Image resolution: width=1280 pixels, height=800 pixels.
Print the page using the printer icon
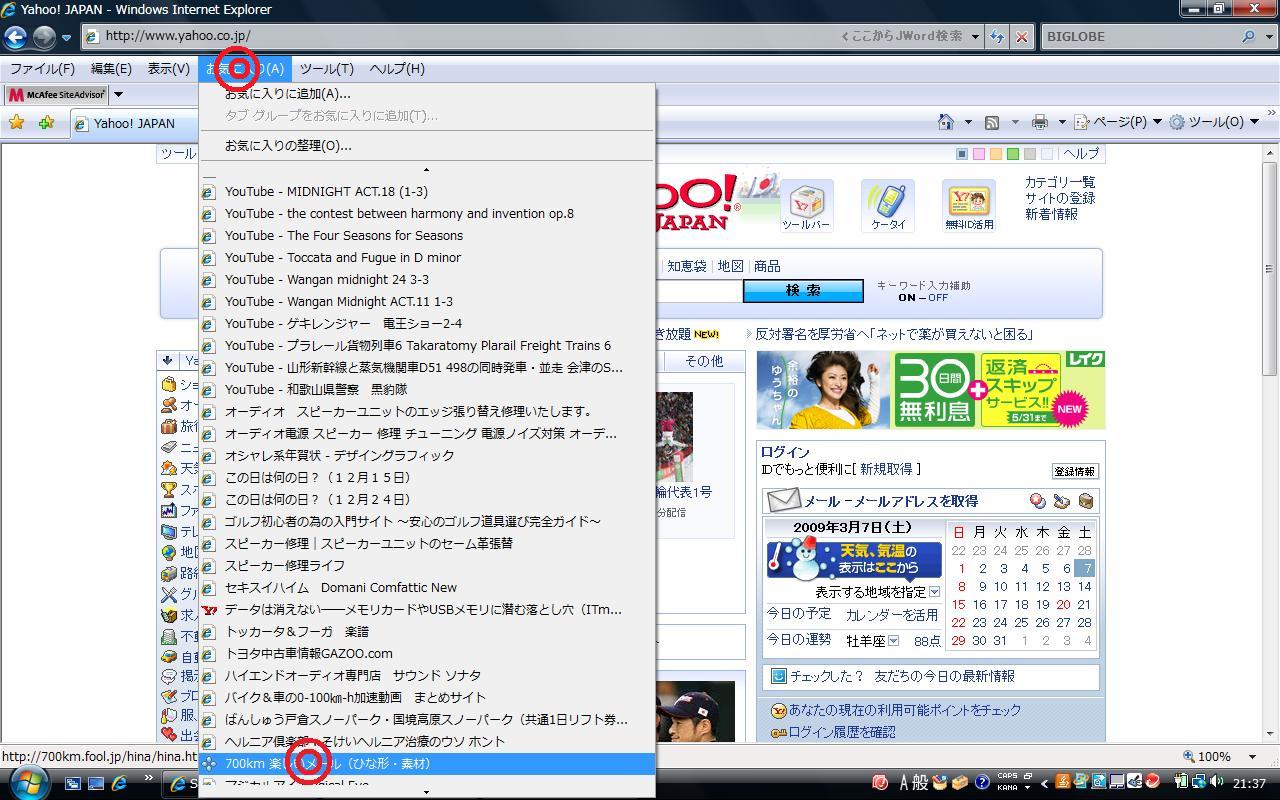click(x=1040, y=122)
